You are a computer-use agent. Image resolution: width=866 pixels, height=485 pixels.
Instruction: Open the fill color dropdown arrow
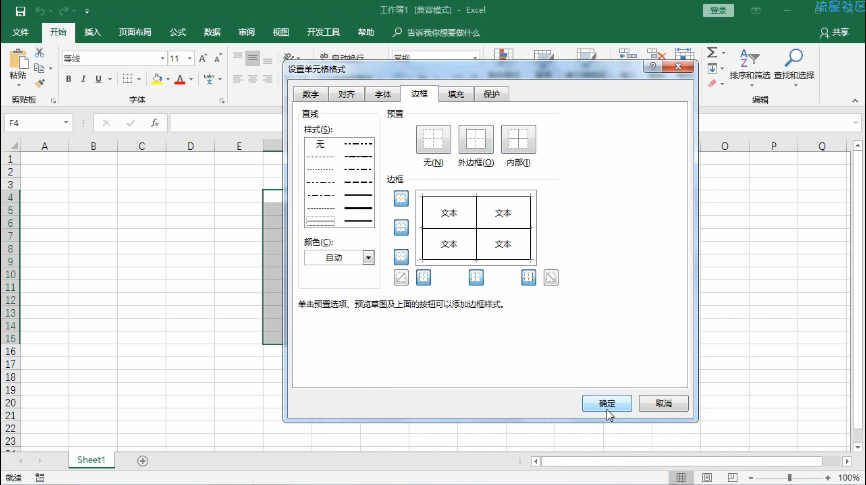click(168, 79)
